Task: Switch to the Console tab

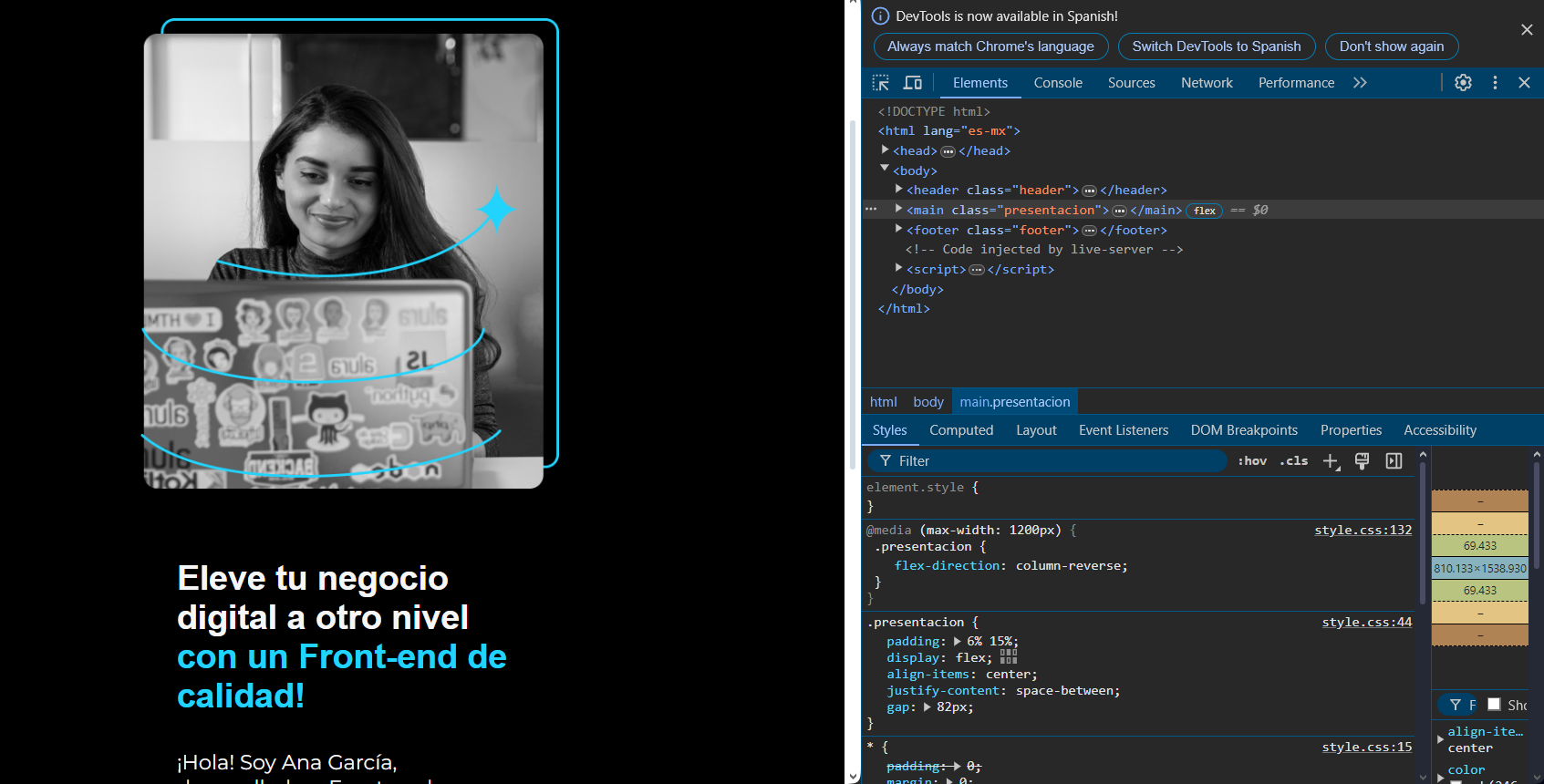Action: point(1058,83)
